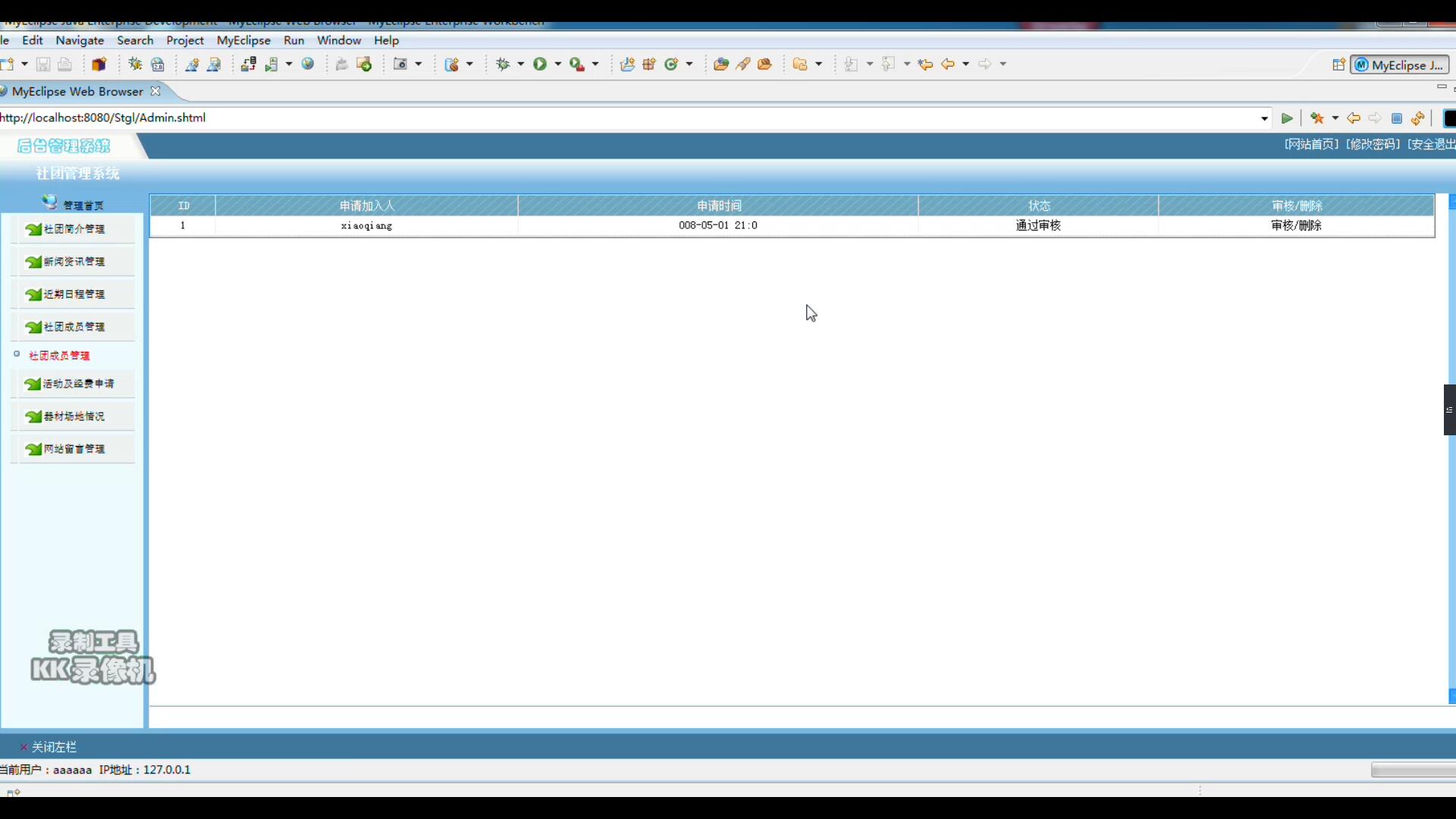1456x819 pixels.
Task: Open the MyEclipse menu
Action: (243, 40)
